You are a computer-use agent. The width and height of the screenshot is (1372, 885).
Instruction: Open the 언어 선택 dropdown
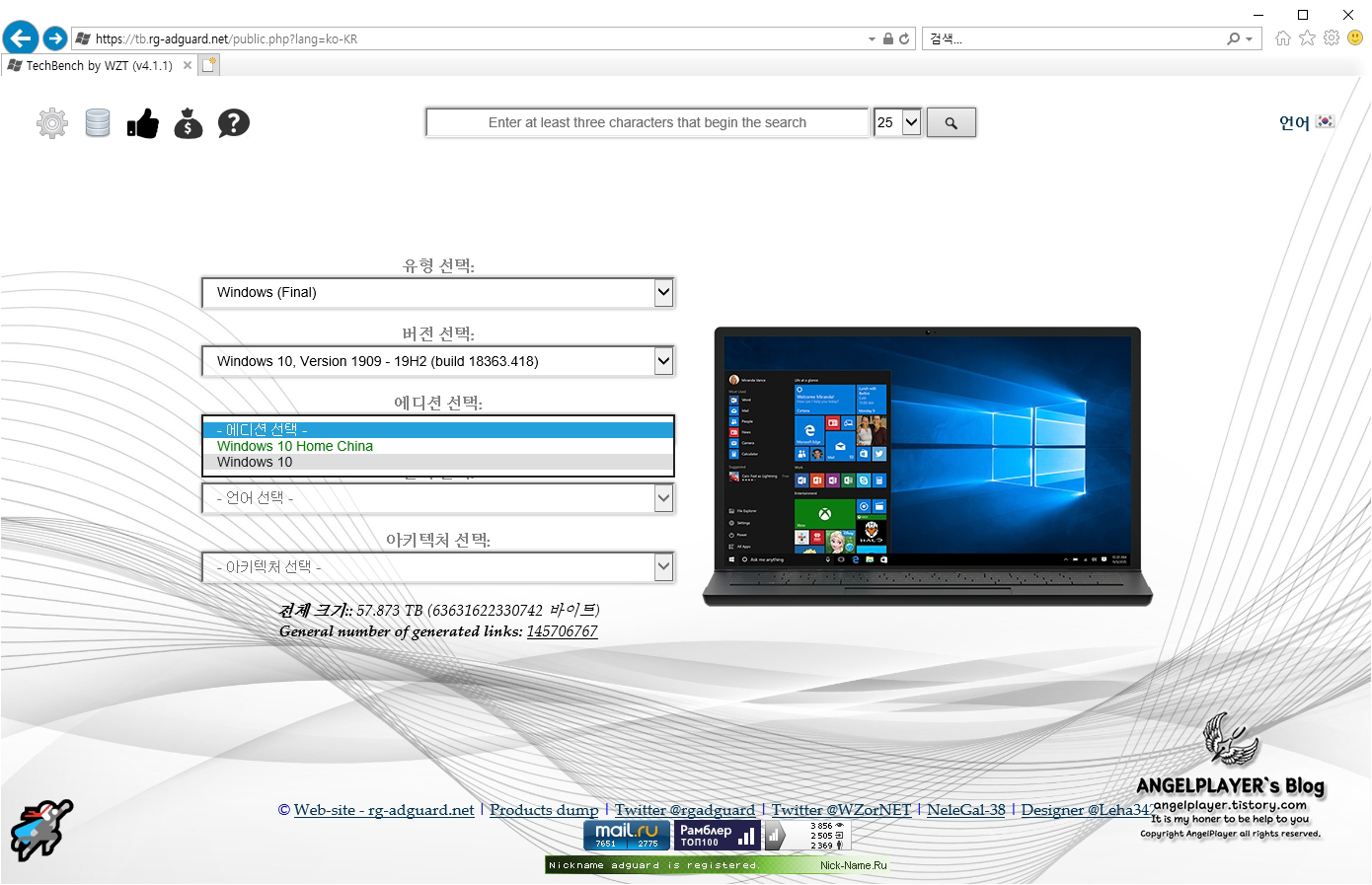click(438, 498)
